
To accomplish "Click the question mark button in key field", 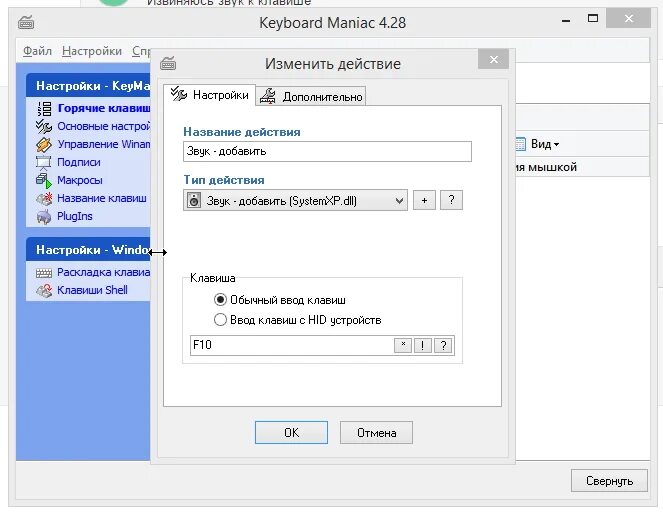I will 443,345.
